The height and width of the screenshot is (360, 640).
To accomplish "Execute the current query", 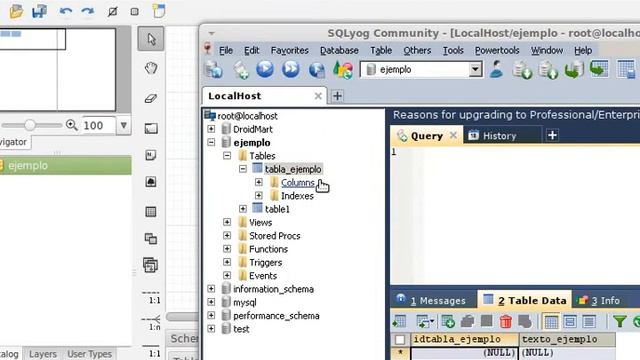I will click(x=265, y=69).
